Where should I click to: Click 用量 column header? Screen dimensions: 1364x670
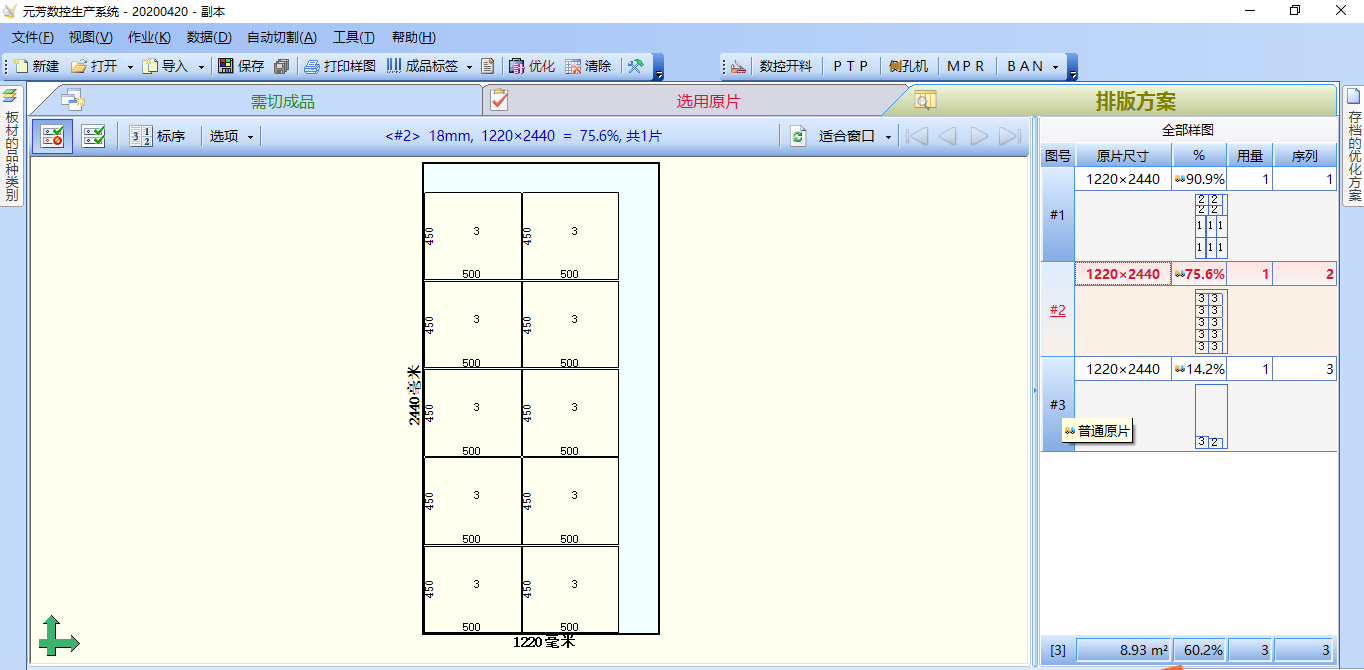point(1250,156)
